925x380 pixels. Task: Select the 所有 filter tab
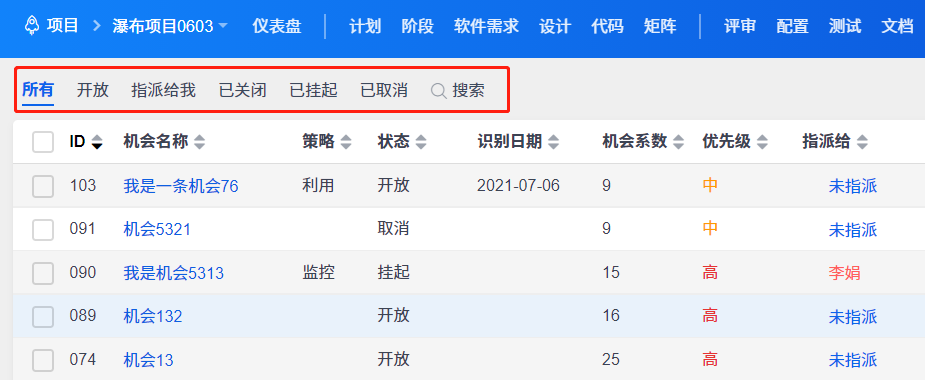tap(38, 90)
